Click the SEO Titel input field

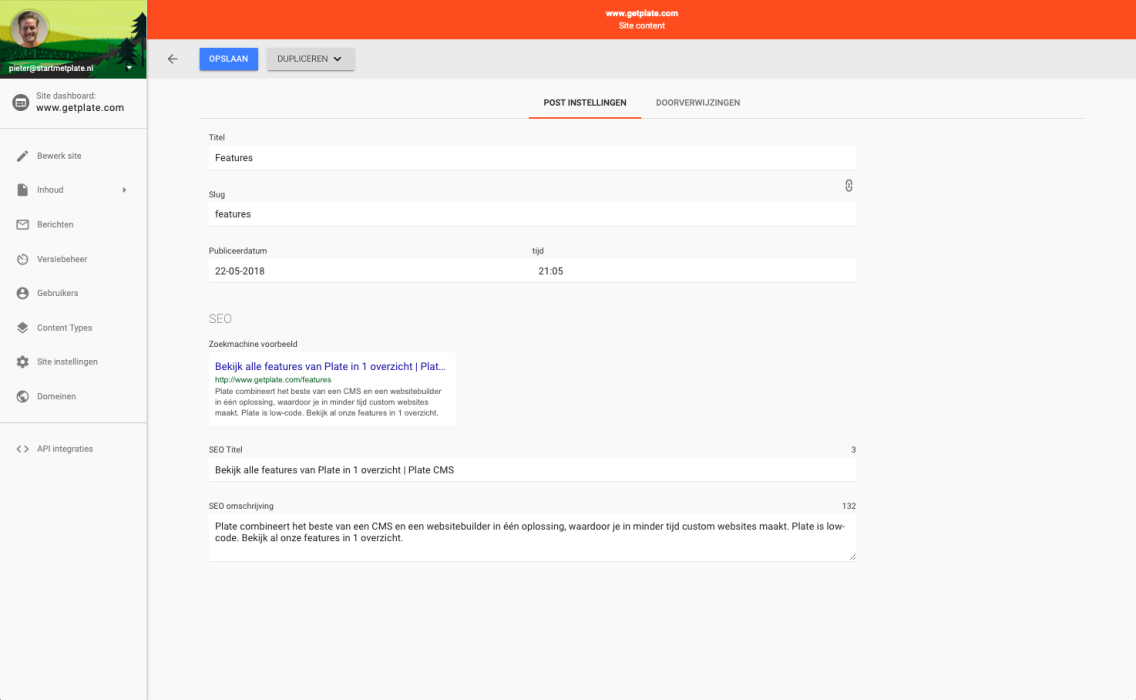click(x=532, y=470)
